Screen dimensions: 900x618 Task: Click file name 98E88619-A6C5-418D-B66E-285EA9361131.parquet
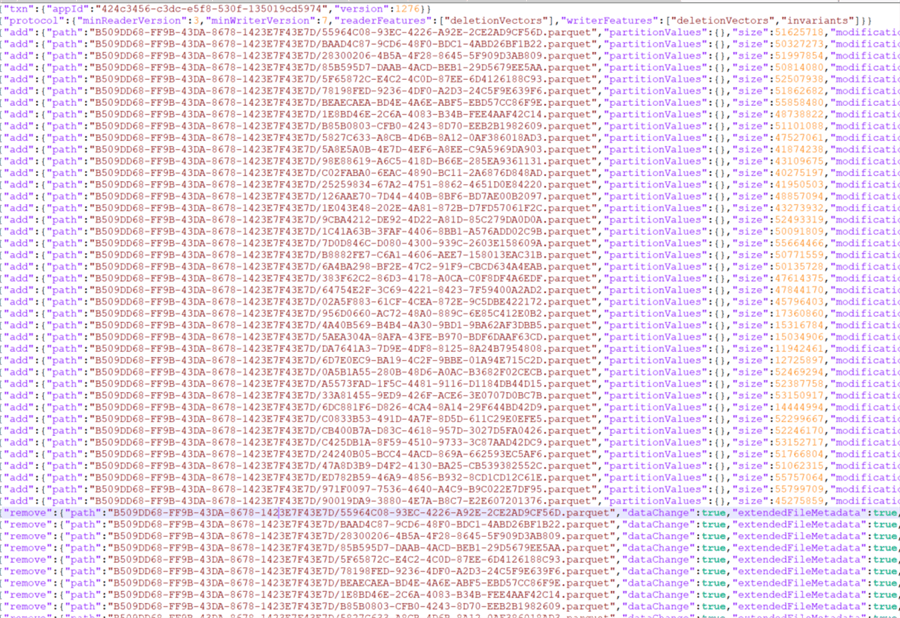[456, 161]
